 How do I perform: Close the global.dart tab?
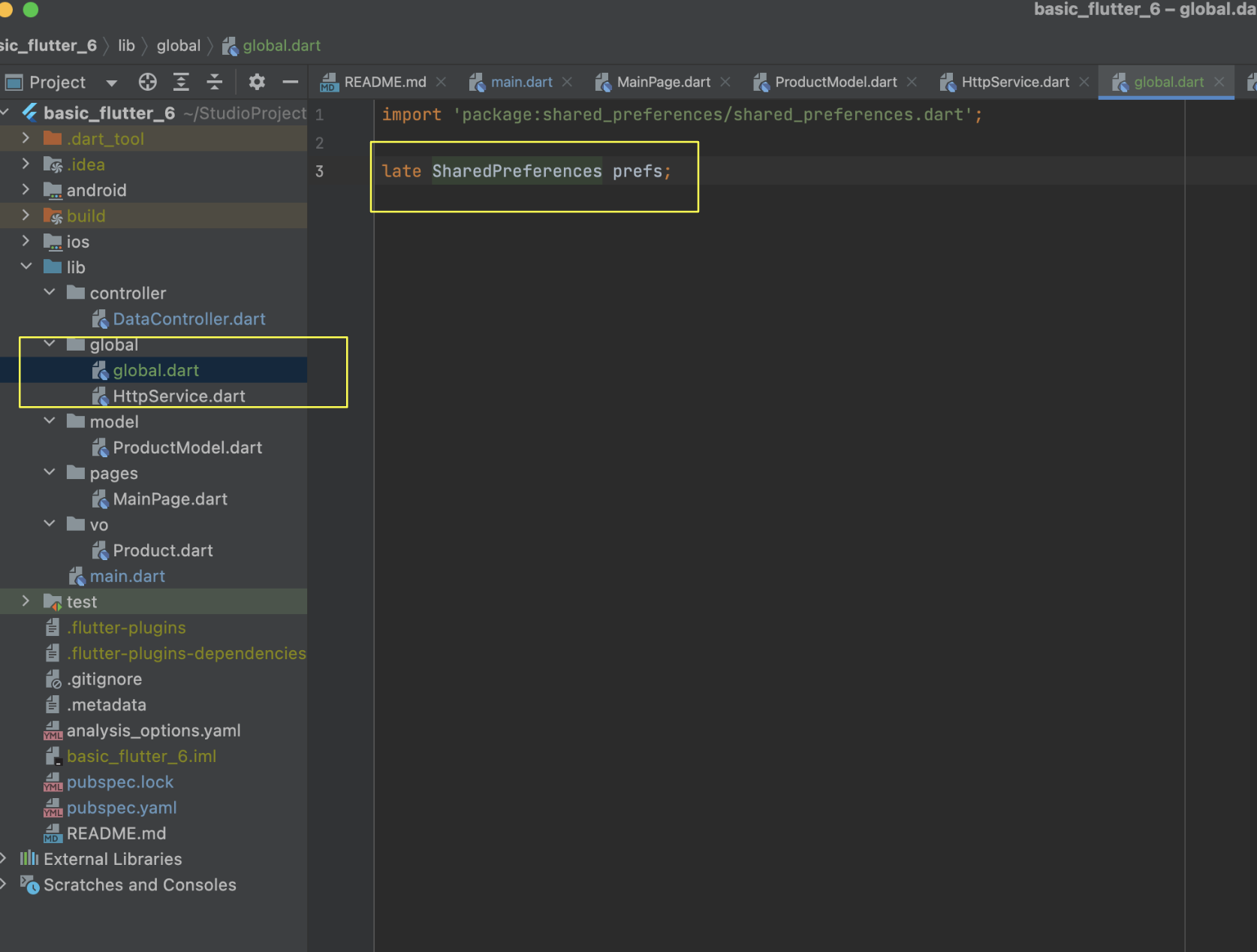point(1219,82)
